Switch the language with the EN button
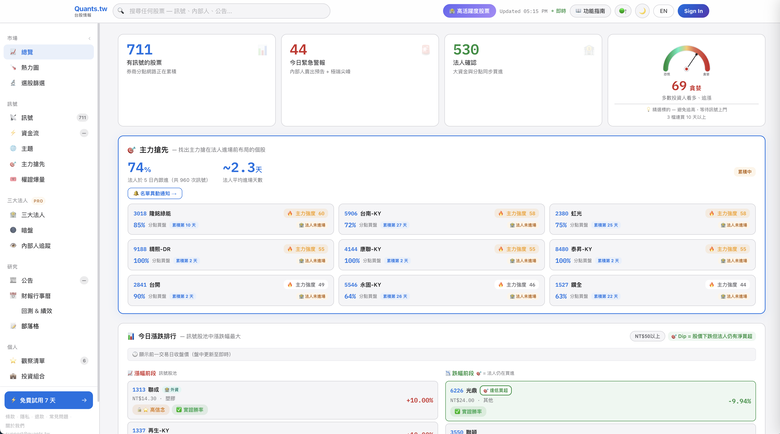The image size is (780, 434). [x=663, y=11]
